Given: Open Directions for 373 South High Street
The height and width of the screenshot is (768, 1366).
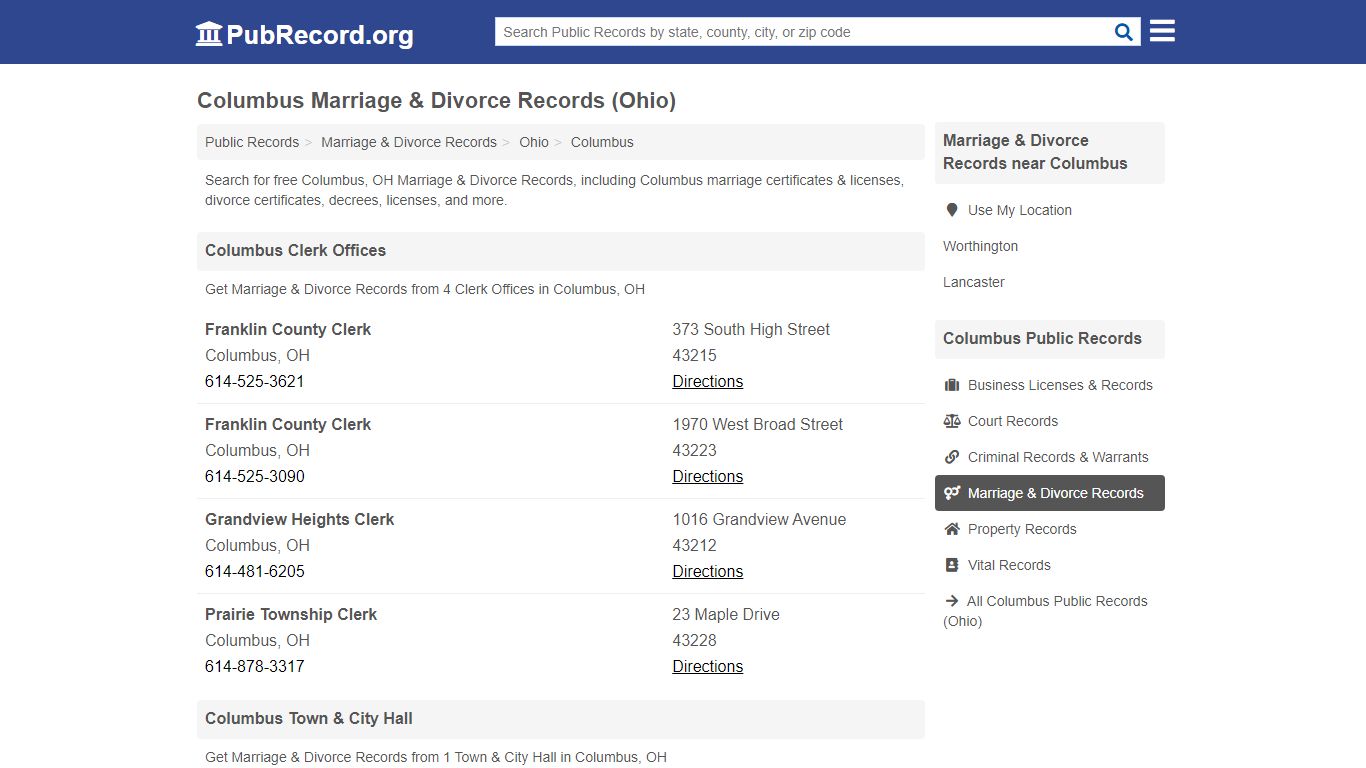Looking at the screenshot, I should (x=708, y=381).
